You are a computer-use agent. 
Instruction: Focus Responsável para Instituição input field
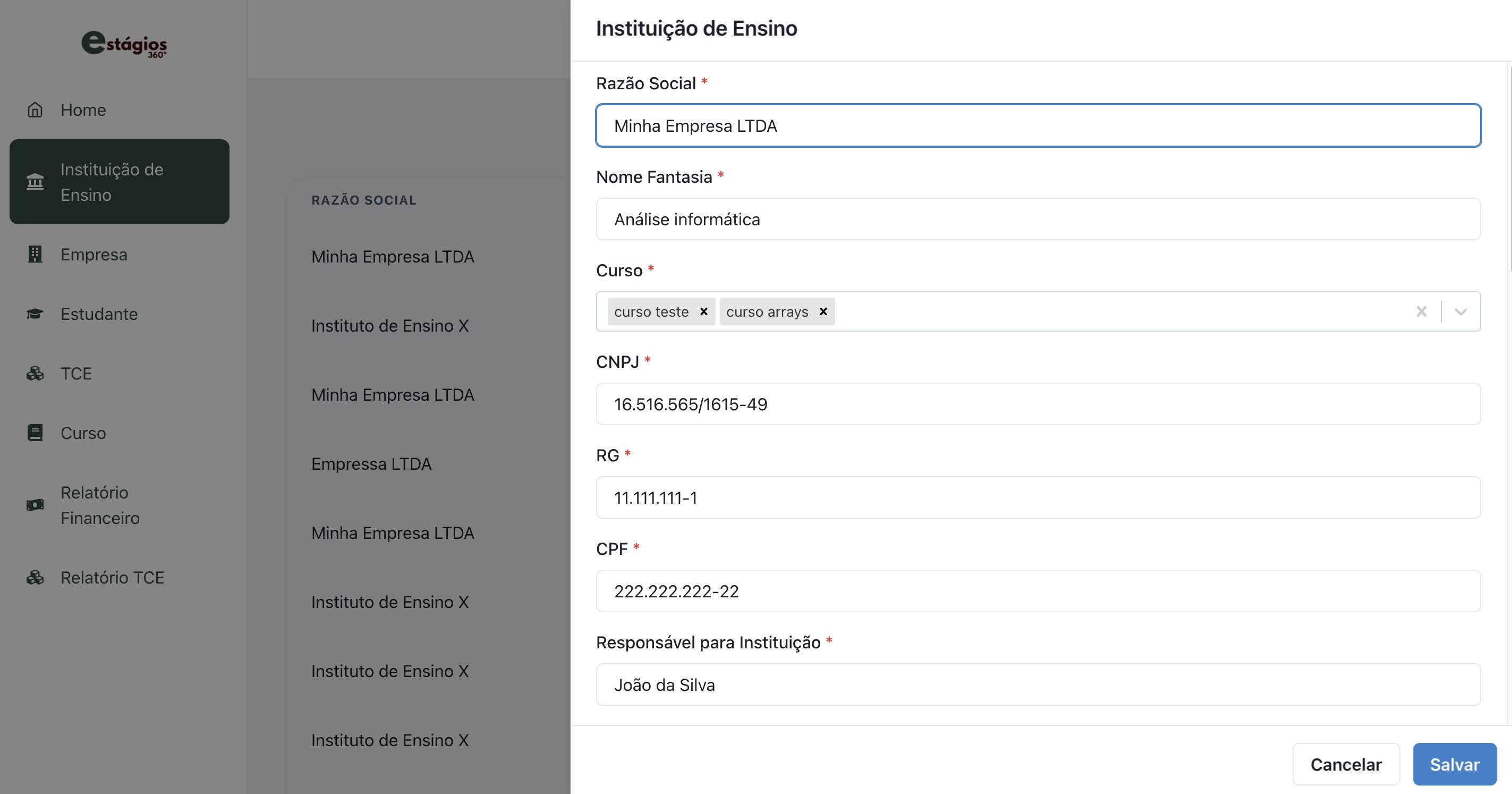(1038, 685)
